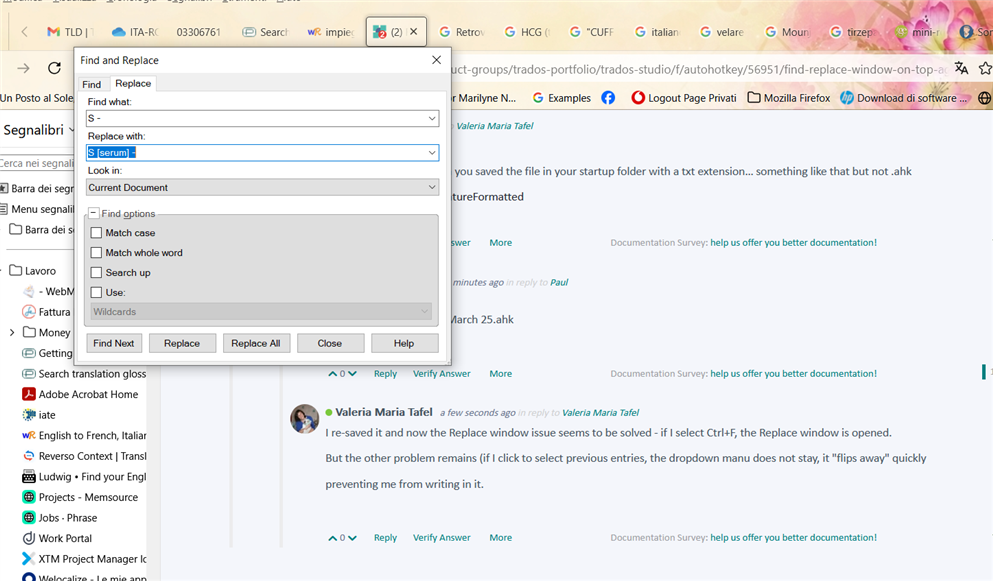This screenshot has width=993, height=581.
Task: Enable Match whole word
Action: coord(96,252)
